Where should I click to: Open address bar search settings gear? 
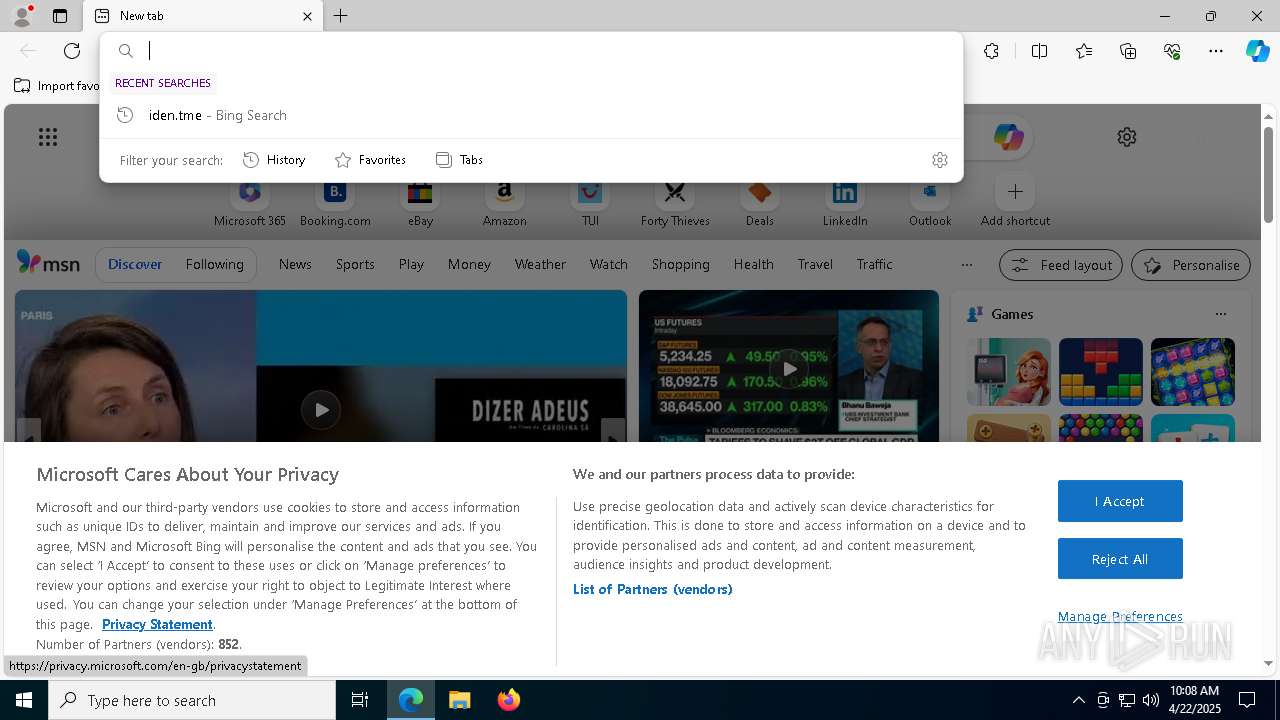click(x=939, y=160)
